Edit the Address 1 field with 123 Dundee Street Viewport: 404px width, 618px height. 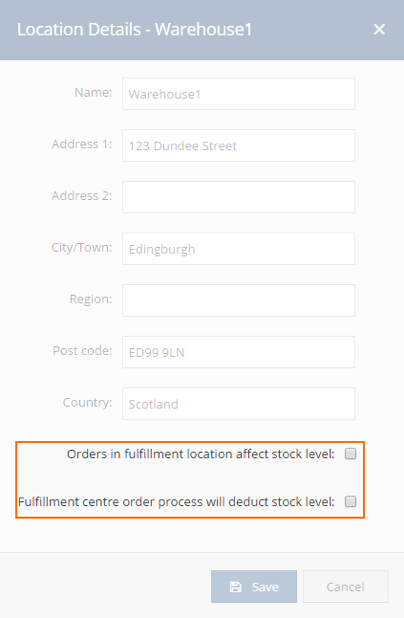(238, 145)
